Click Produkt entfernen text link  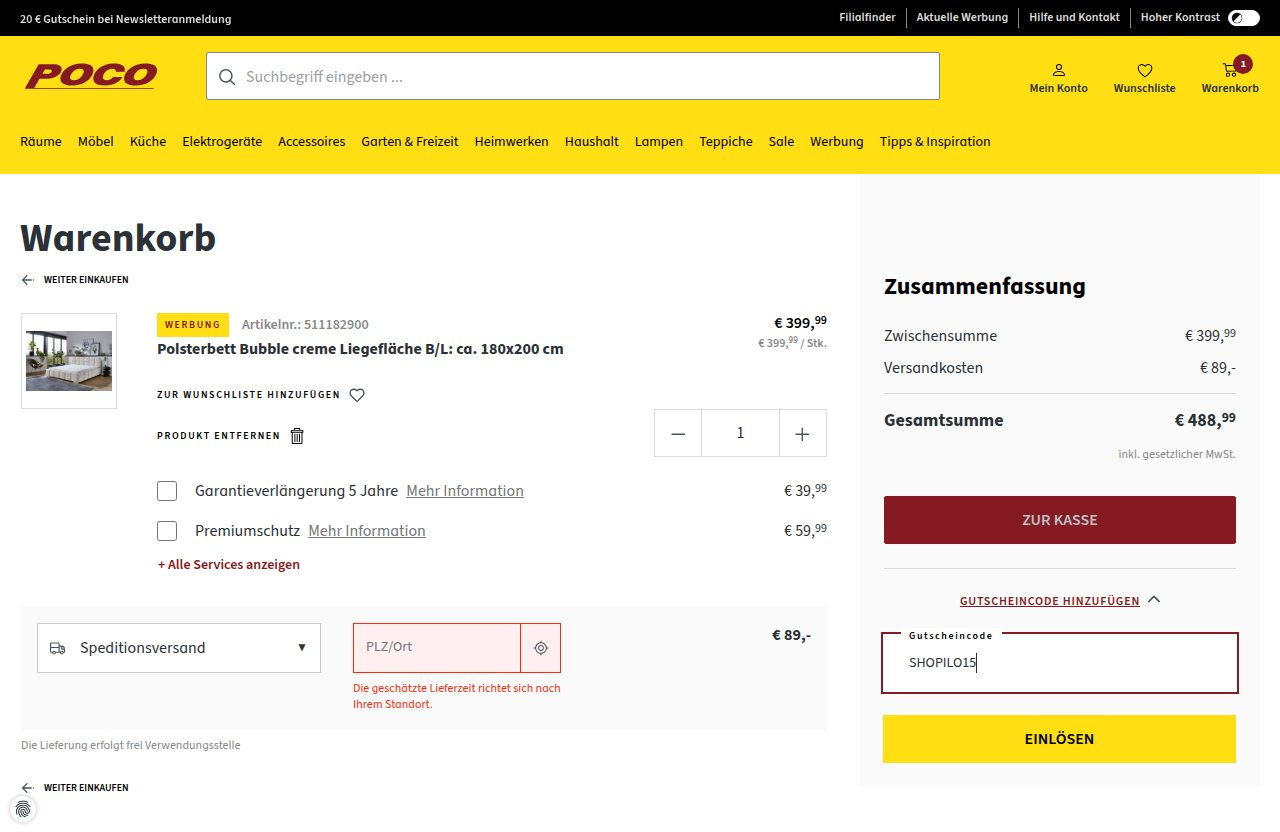click(x=219, y=436)
